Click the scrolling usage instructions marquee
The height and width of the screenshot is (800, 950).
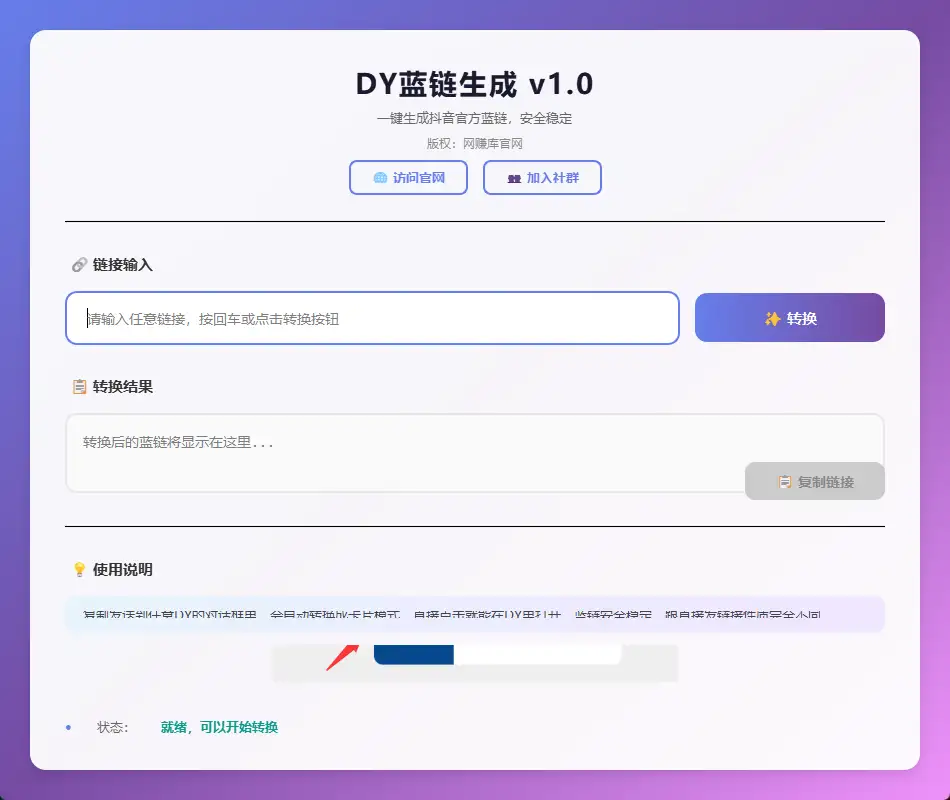(475, 614)
